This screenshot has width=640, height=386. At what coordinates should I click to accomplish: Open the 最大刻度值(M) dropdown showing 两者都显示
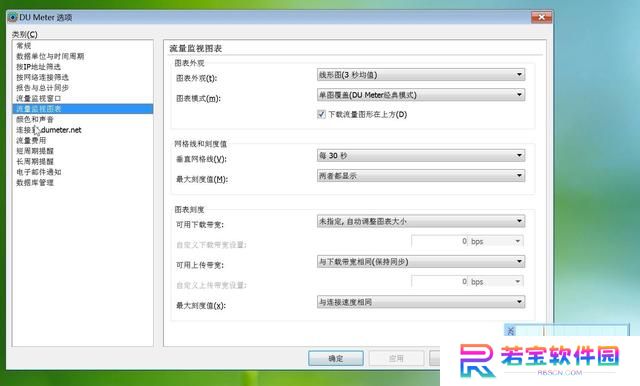pos(421,176)
